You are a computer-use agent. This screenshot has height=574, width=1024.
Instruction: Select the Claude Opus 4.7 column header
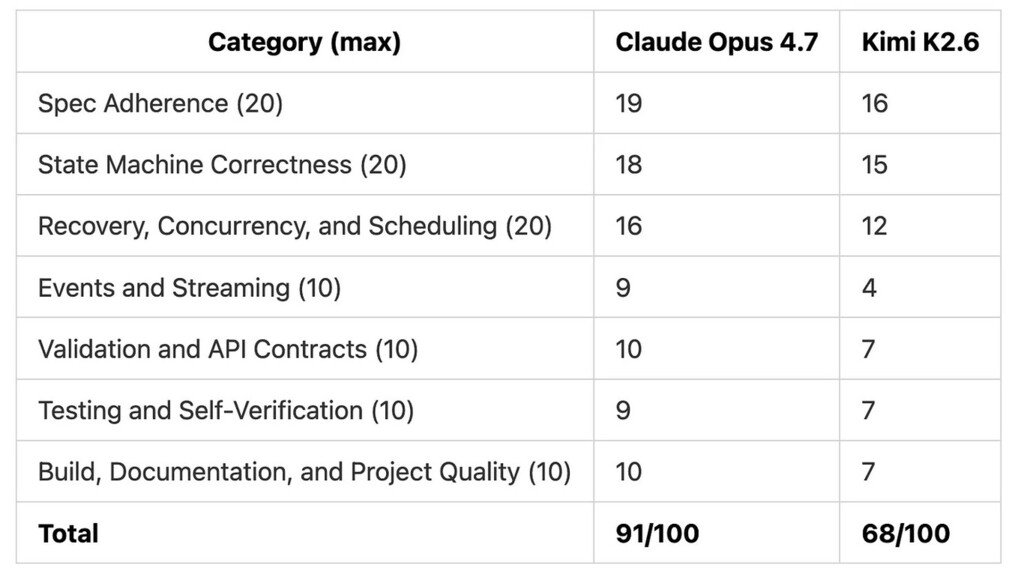point(716,42)
